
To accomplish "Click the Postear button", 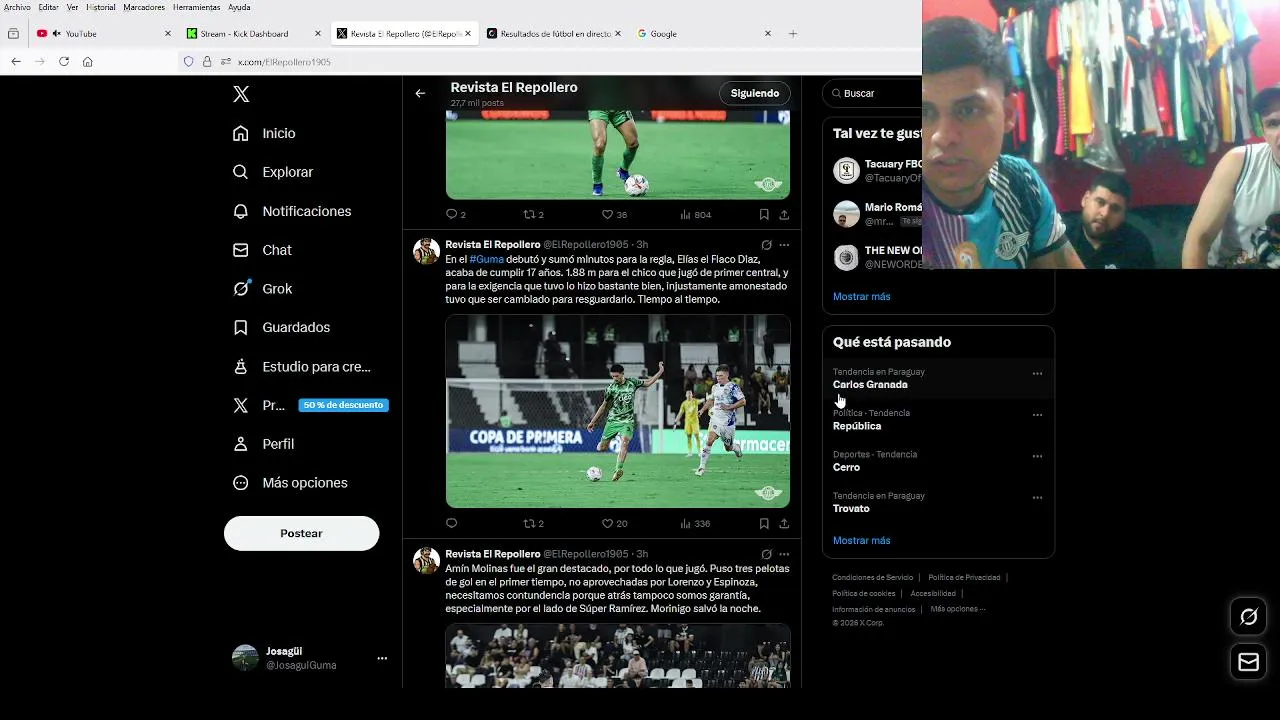I will (301, 533).
